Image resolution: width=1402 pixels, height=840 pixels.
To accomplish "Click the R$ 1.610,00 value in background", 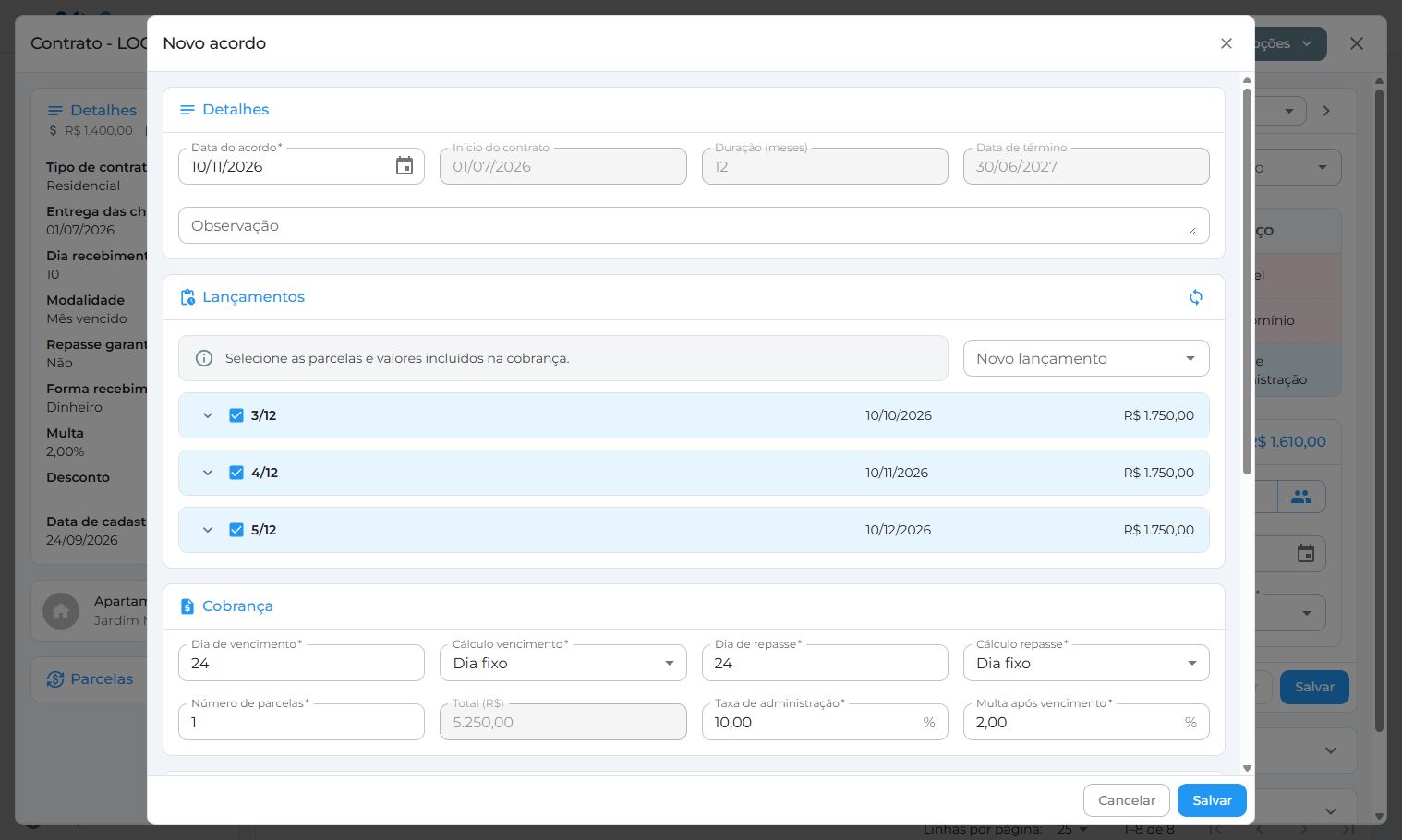I will [x=1290, y=442].
